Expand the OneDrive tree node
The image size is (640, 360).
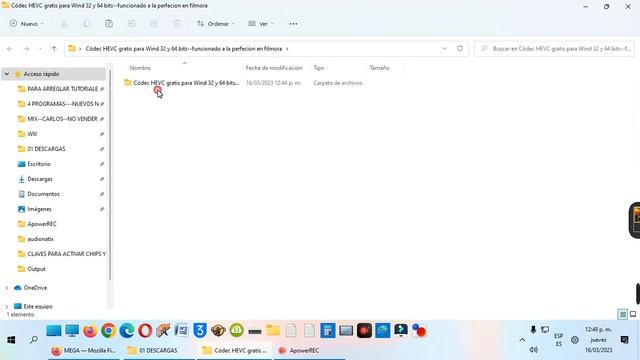(x=7, y=288)
